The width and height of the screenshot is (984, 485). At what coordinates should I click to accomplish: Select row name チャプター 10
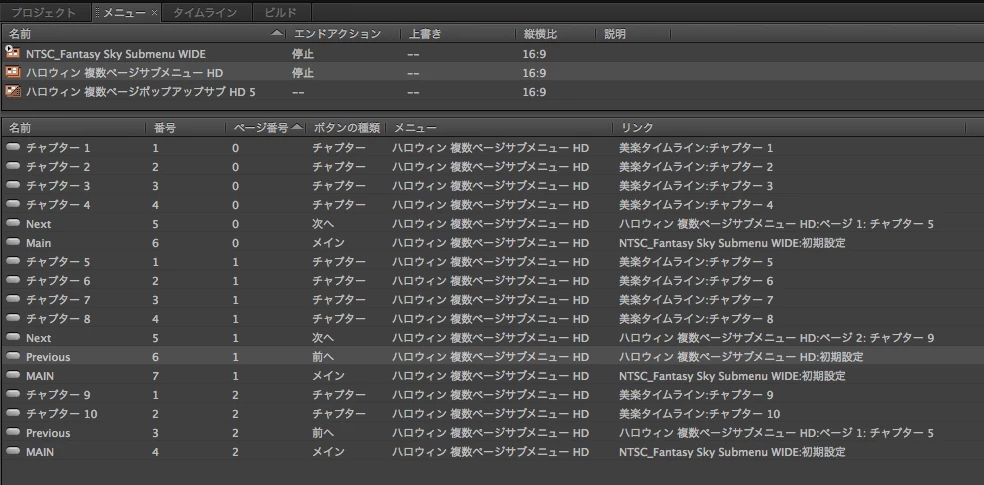[x=62, y=413]
